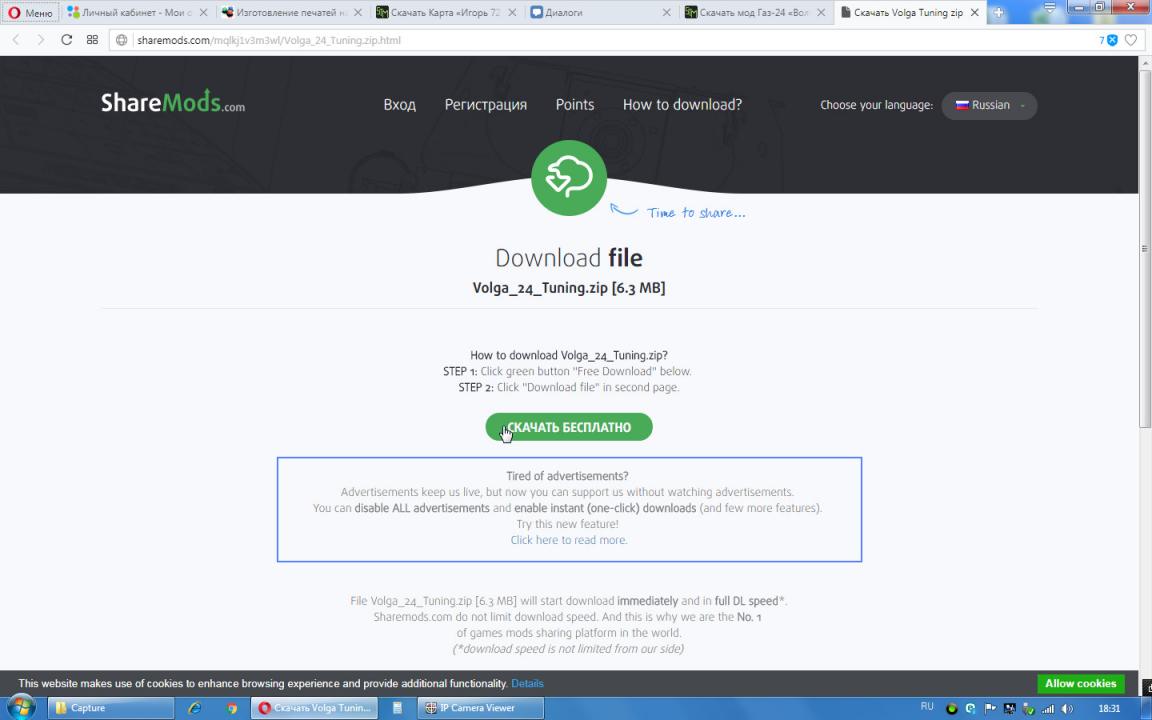Open Internet Explorer from the taskbar
This screenshot has width=1152, height=720.
(194, 708)
